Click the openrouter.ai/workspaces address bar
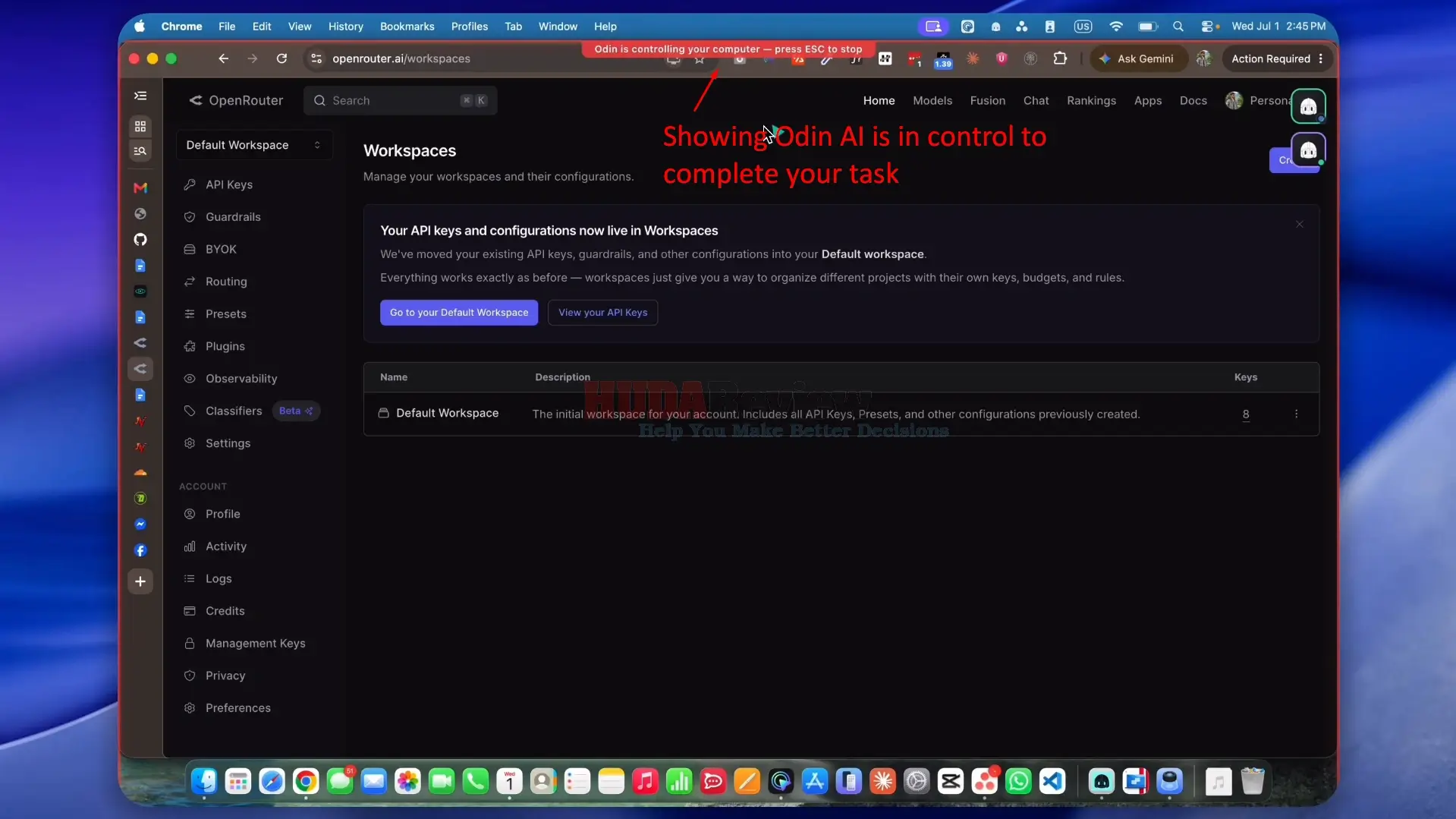The height and width of the screenshot is (819, 1456). tap(401, 58)
